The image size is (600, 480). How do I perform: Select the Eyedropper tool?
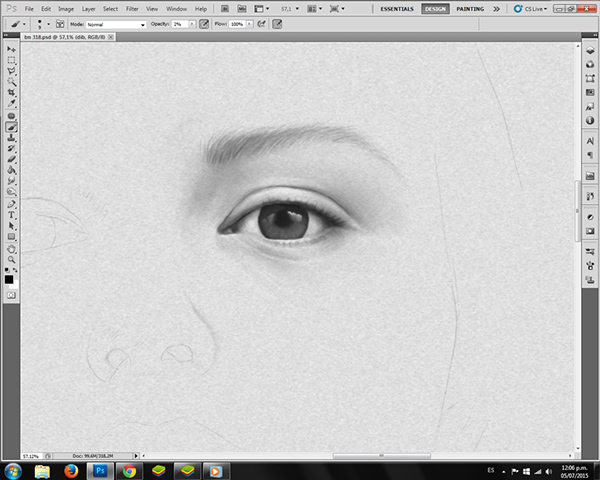[11, 103]
